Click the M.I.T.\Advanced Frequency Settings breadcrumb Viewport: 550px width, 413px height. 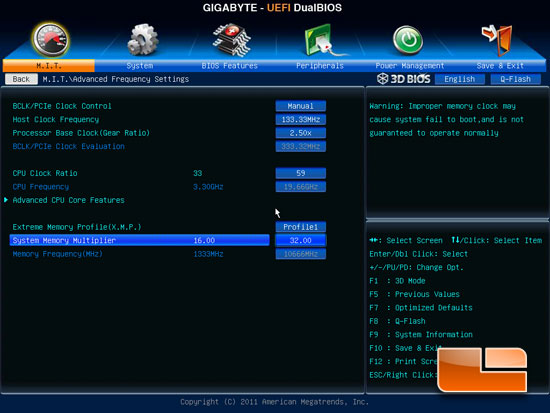(x=115, y=79)
